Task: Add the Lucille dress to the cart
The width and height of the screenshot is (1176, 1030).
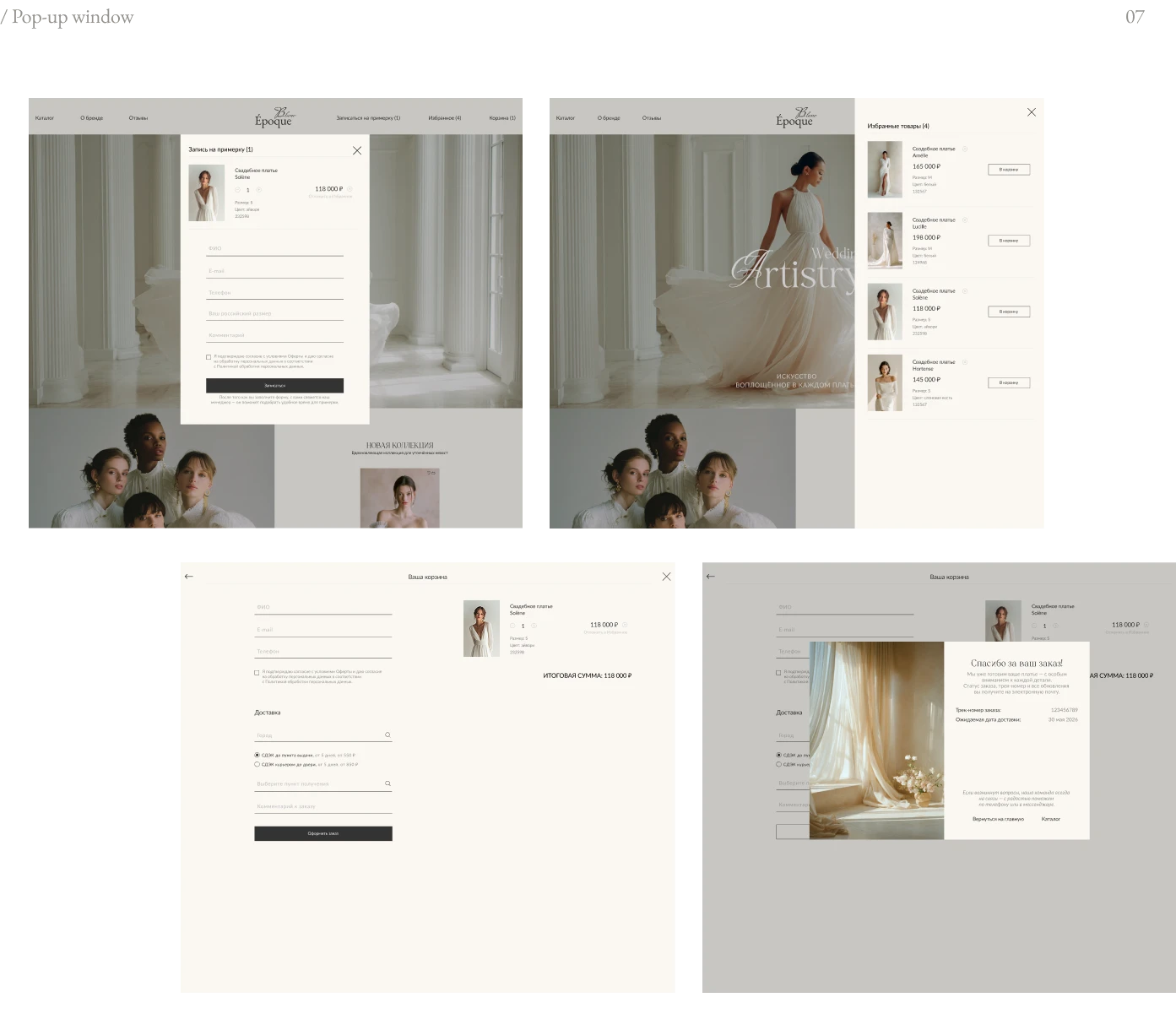Action: click(x=1009, y=241)
